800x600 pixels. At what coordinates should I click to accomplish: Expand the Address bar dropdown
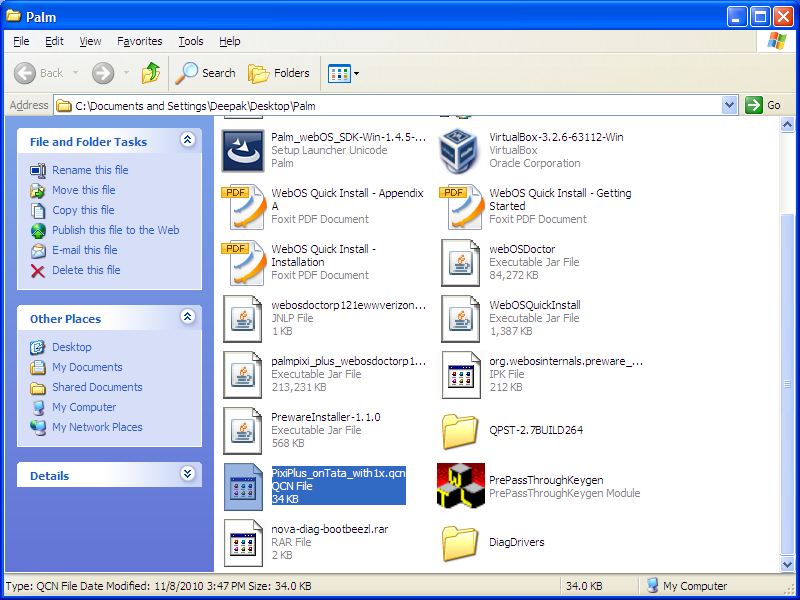click(730, 105)
